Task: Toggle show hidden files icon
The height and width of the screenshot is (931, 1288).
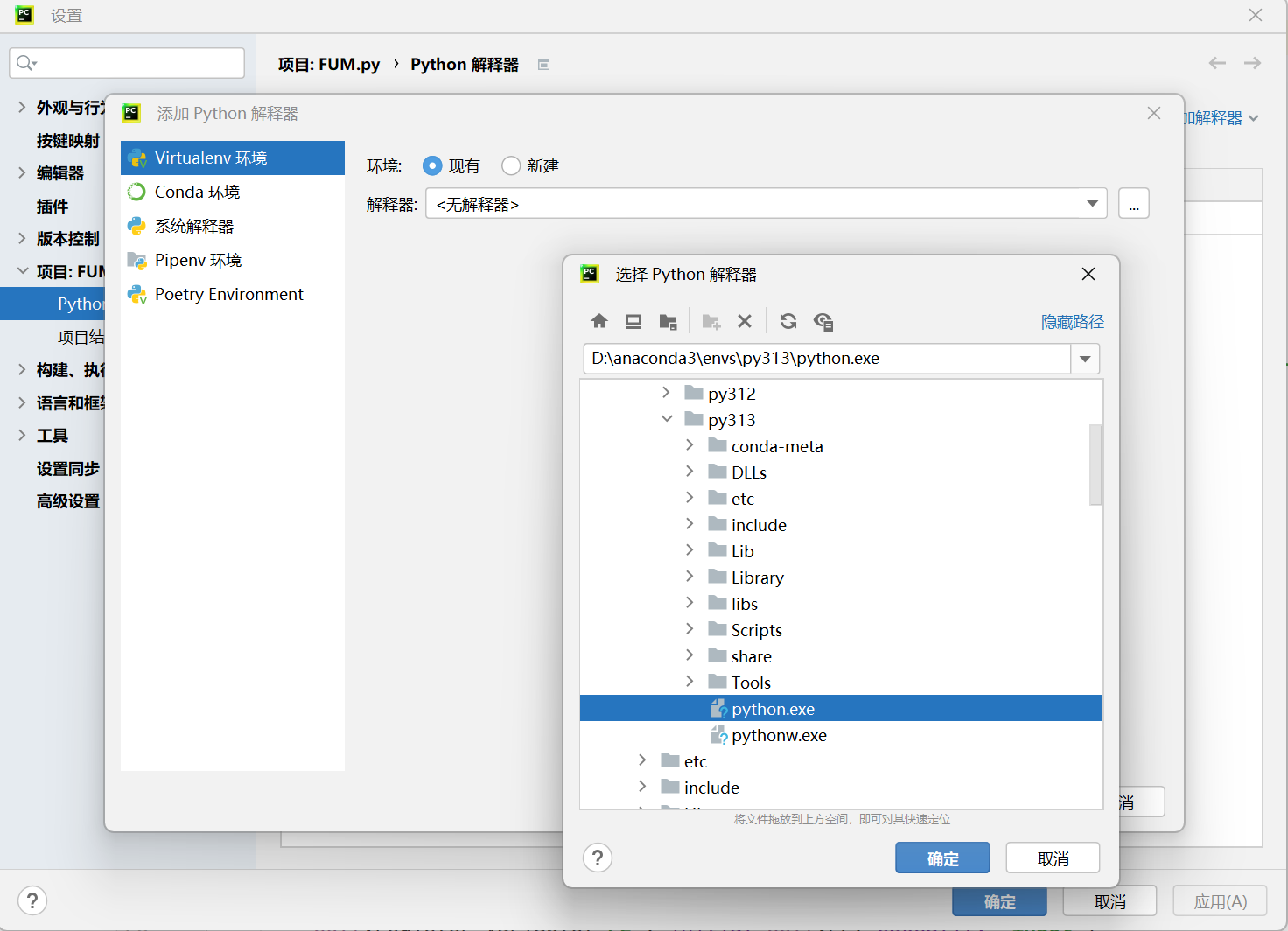Action: coord(823,321)
